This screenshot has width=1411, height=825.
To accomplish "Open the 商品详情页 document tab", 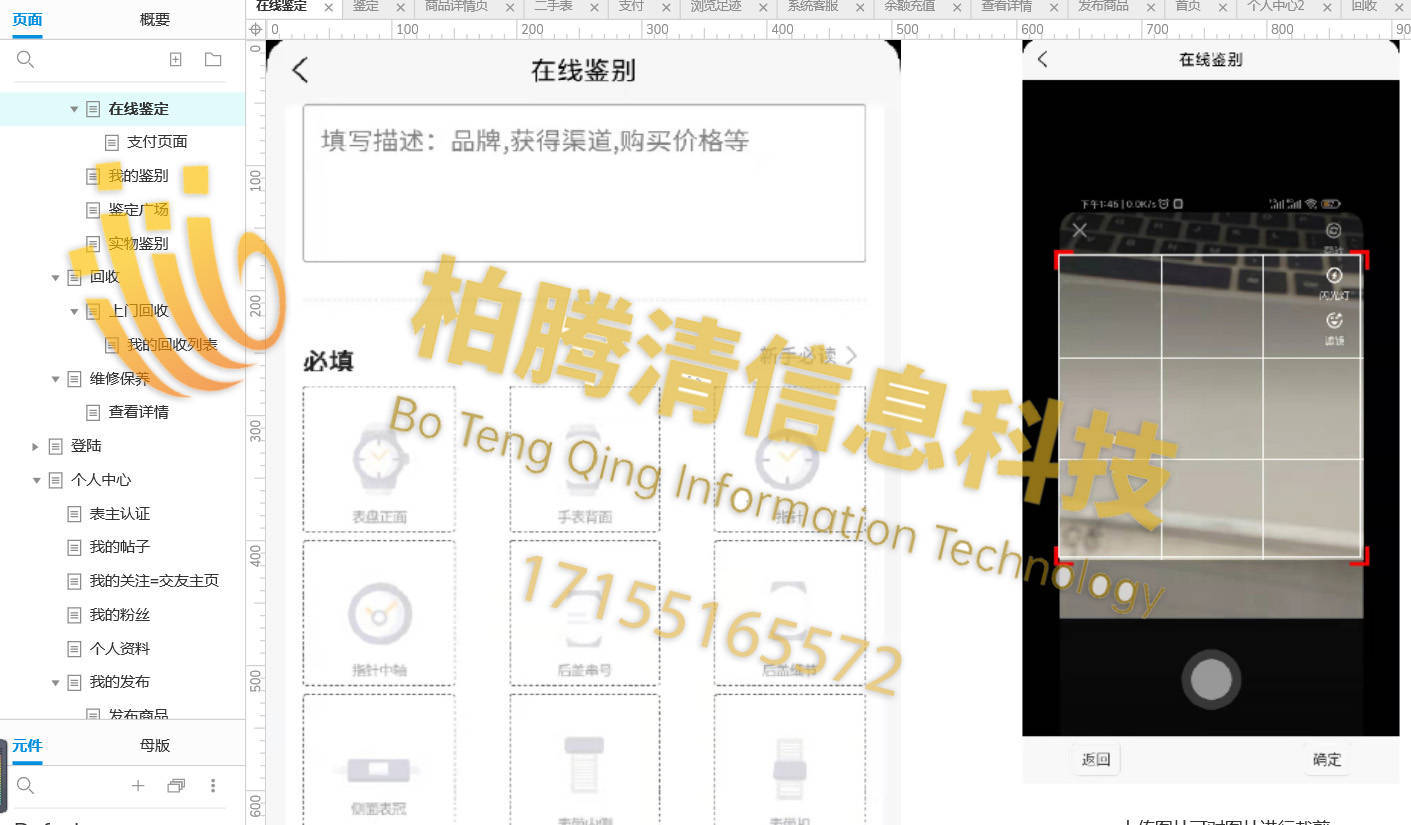I will point(457,6).
